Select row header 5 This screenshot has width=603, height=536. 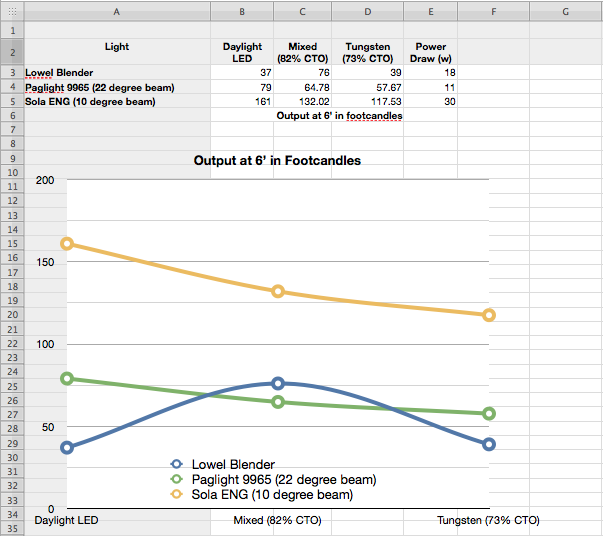(12, 101)
